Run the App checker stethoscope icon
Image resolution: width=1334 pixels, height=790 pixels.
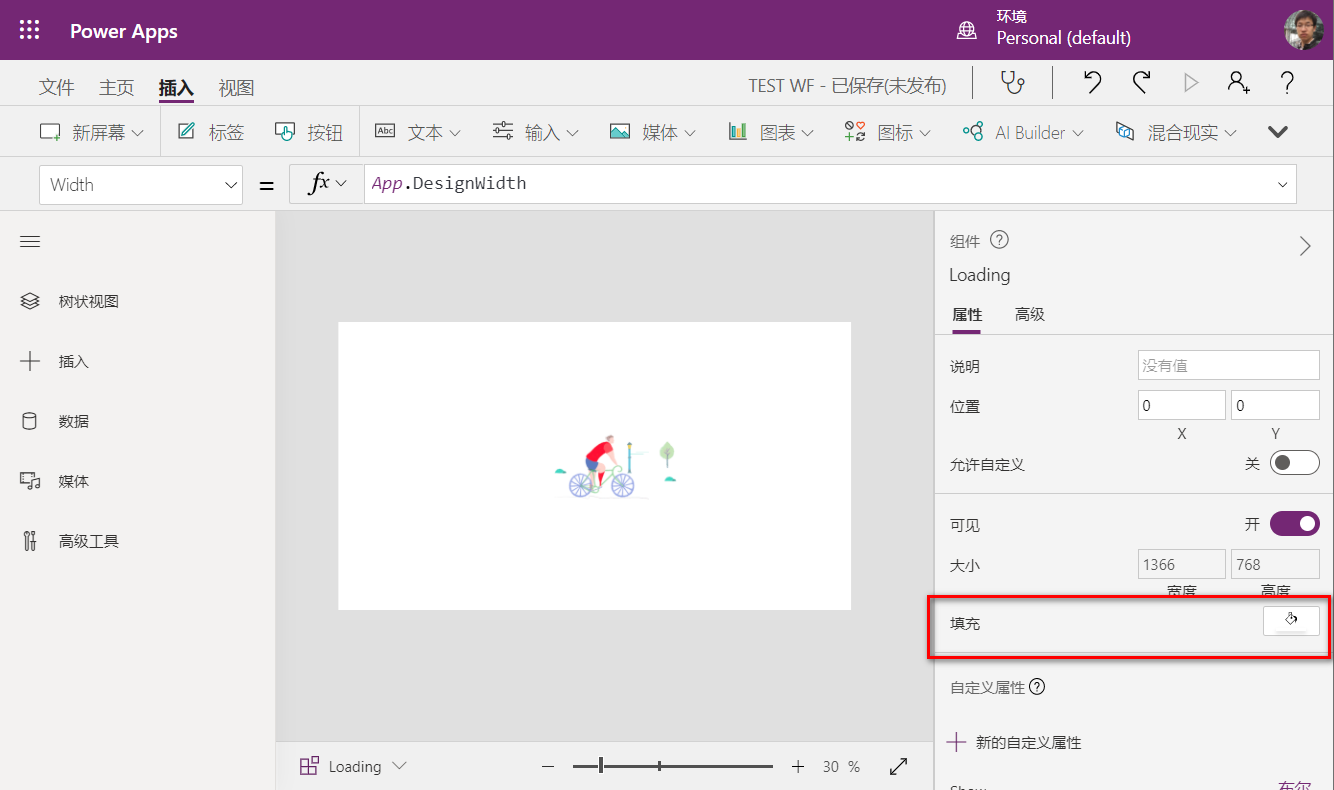click(1013, 83)
